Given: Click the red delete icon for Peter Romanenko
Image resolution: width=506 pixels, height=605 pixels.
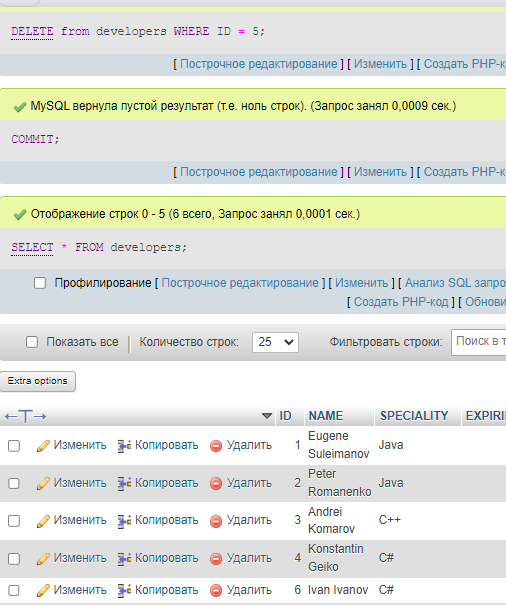Looking at the screenshot, I should pyautogui.click(x=216, y=483).
